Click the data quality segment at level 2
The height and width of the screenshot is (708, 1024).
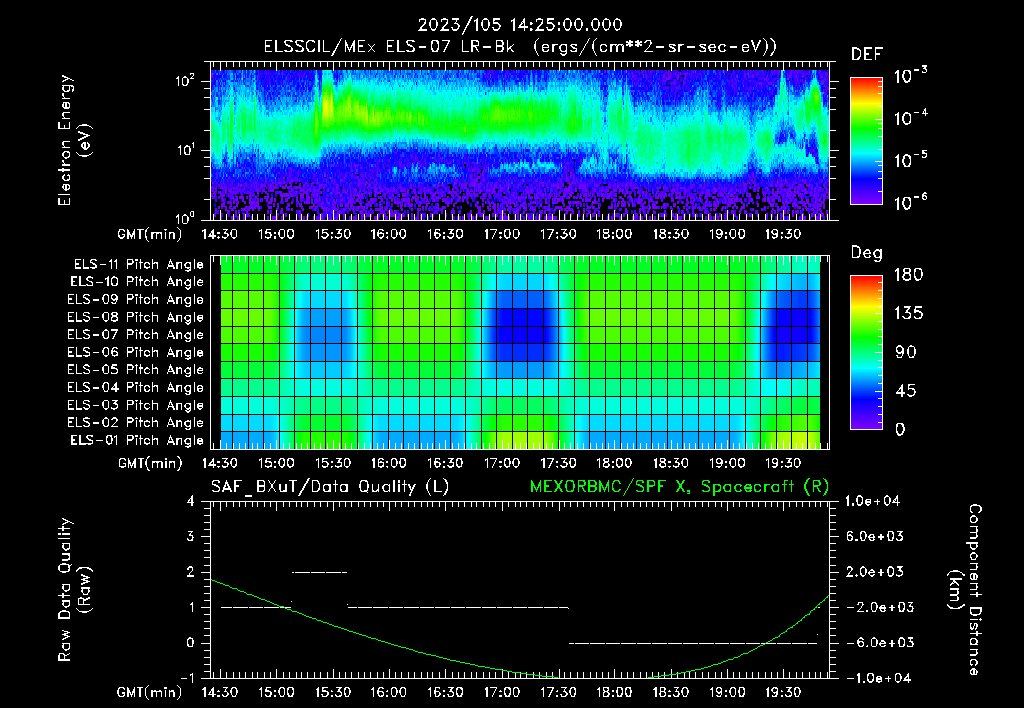[x=319, y=572]
